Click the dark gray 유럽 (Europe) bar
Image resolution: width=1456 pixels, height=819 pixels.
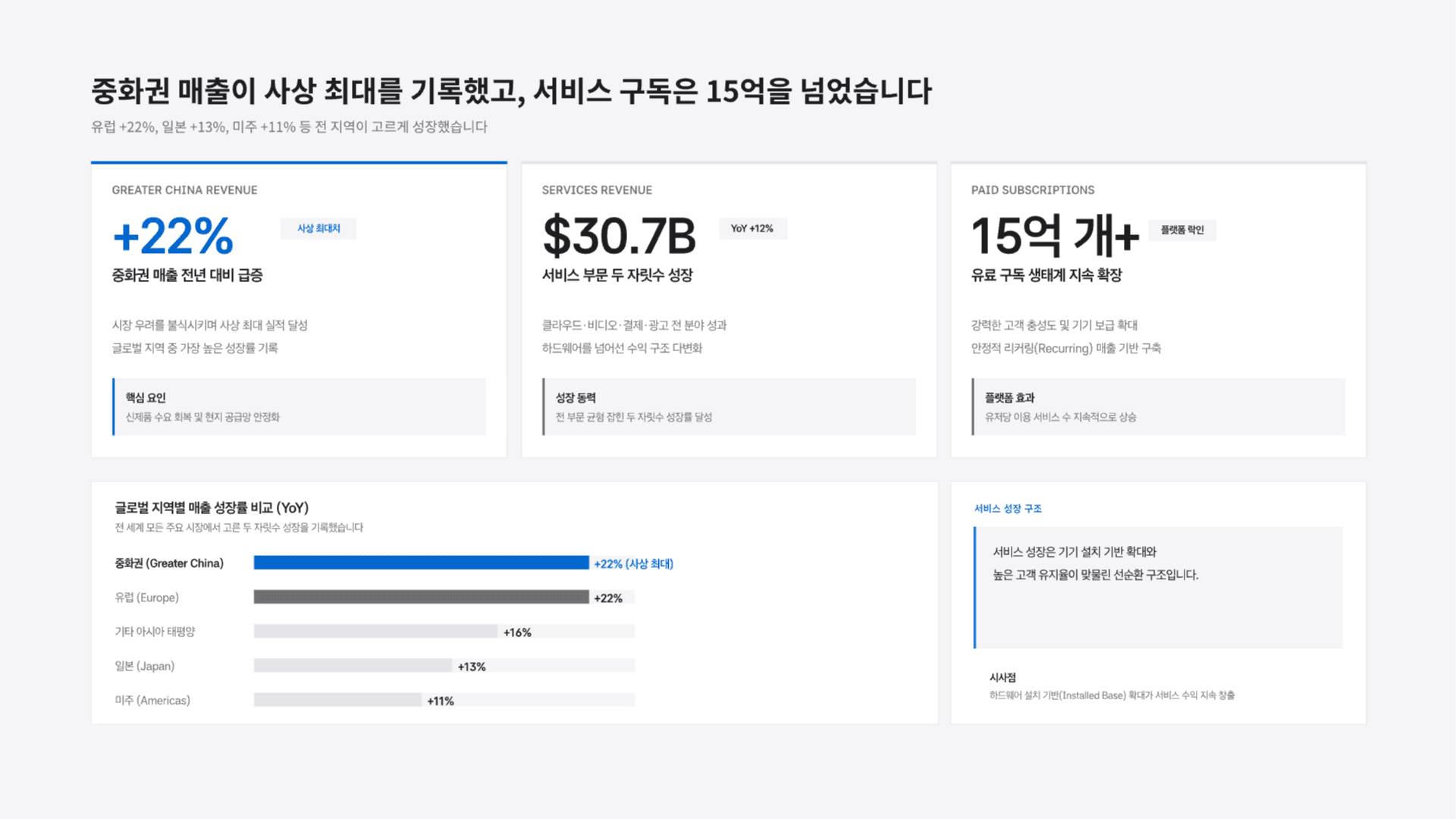pos(421,597)
